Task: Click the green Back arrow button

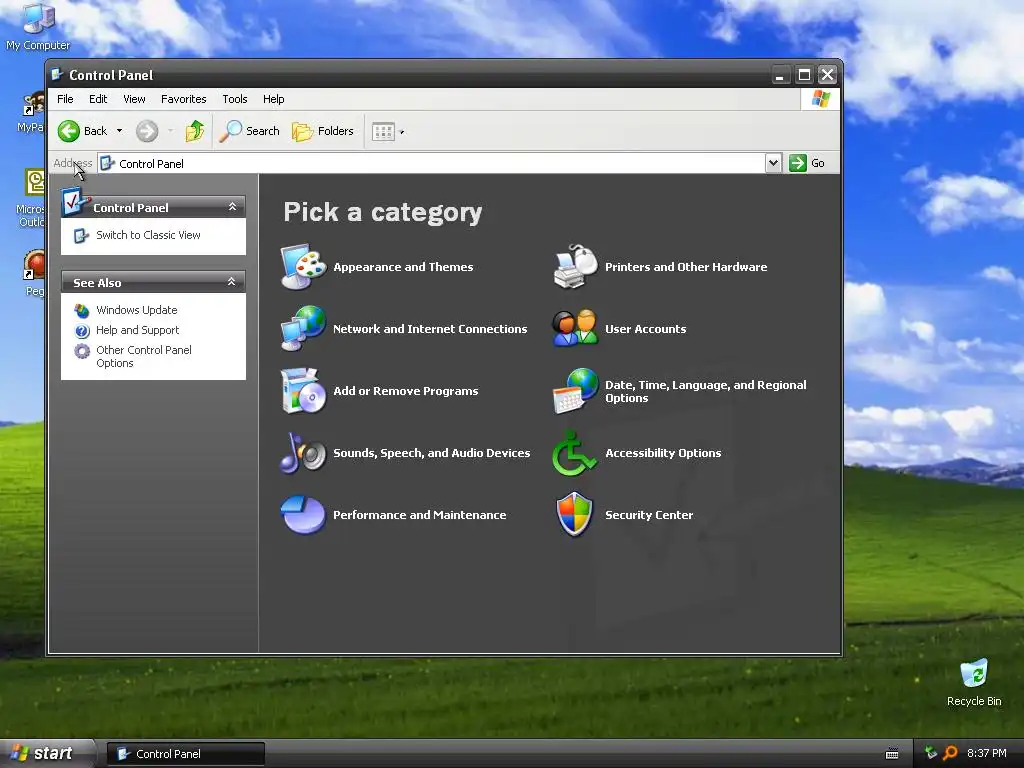Action: [x=69, y=131]
